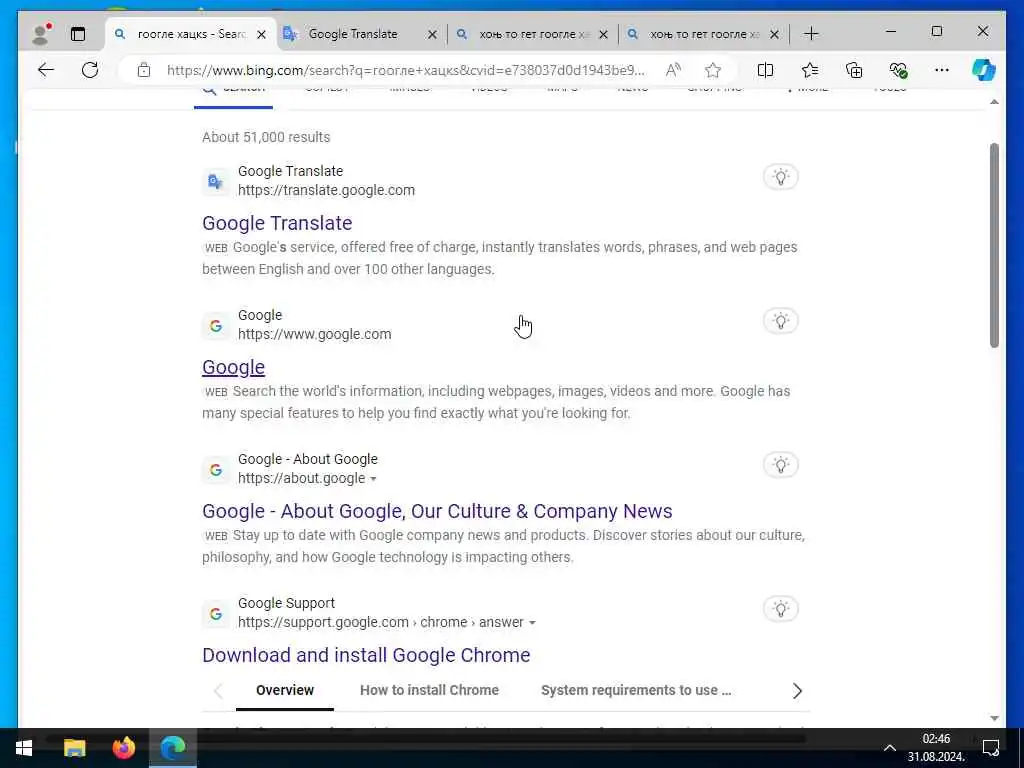Close the гоогле хацкс search tab
This screenshot has height=768, width=1024.
[x=261, y=35]
